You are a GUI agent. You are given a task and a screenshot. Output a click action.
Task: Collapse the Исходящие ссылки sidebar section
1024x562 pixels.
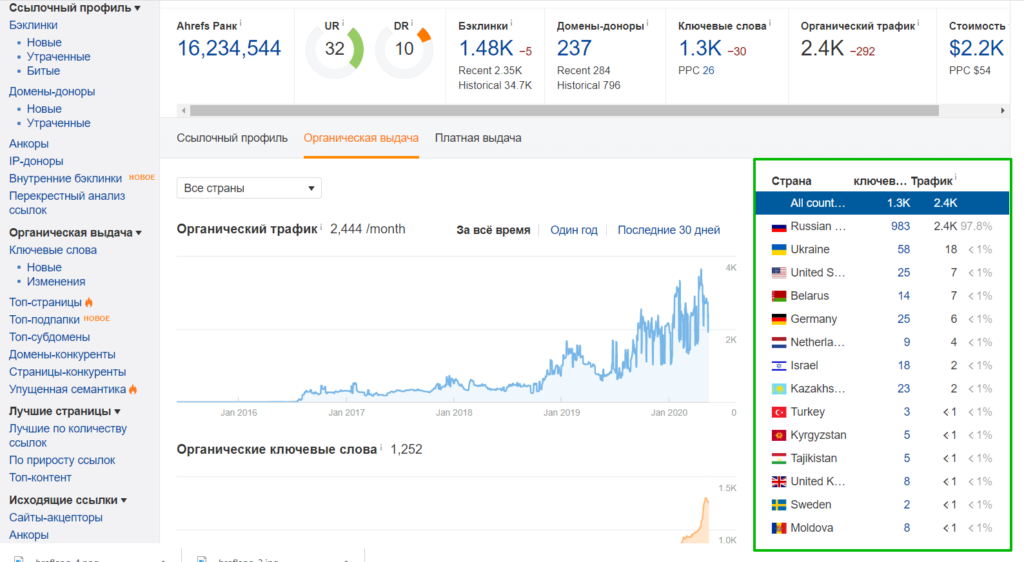click(x=67, y=500)
